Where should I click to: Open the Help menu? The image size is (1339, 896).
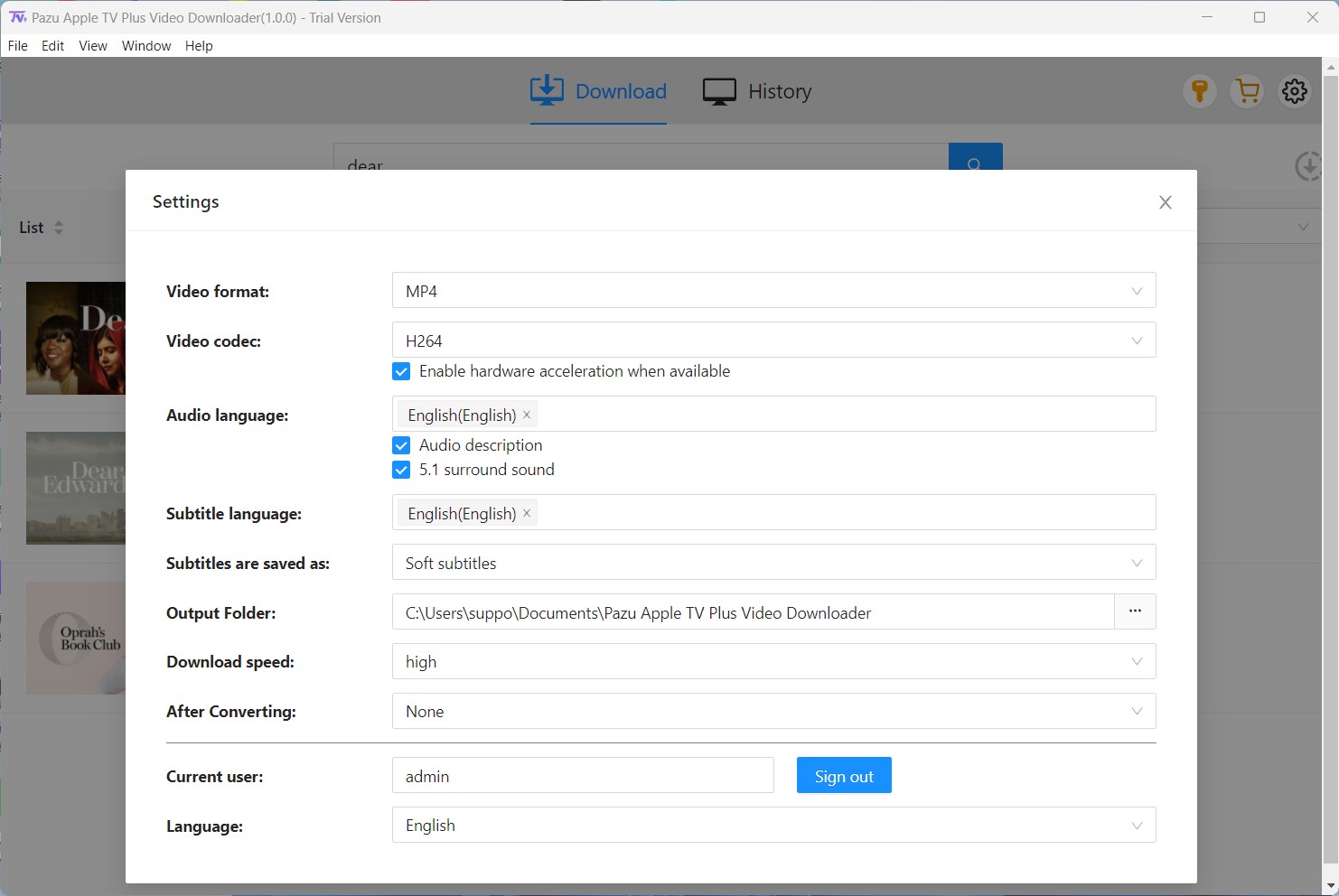199,46
